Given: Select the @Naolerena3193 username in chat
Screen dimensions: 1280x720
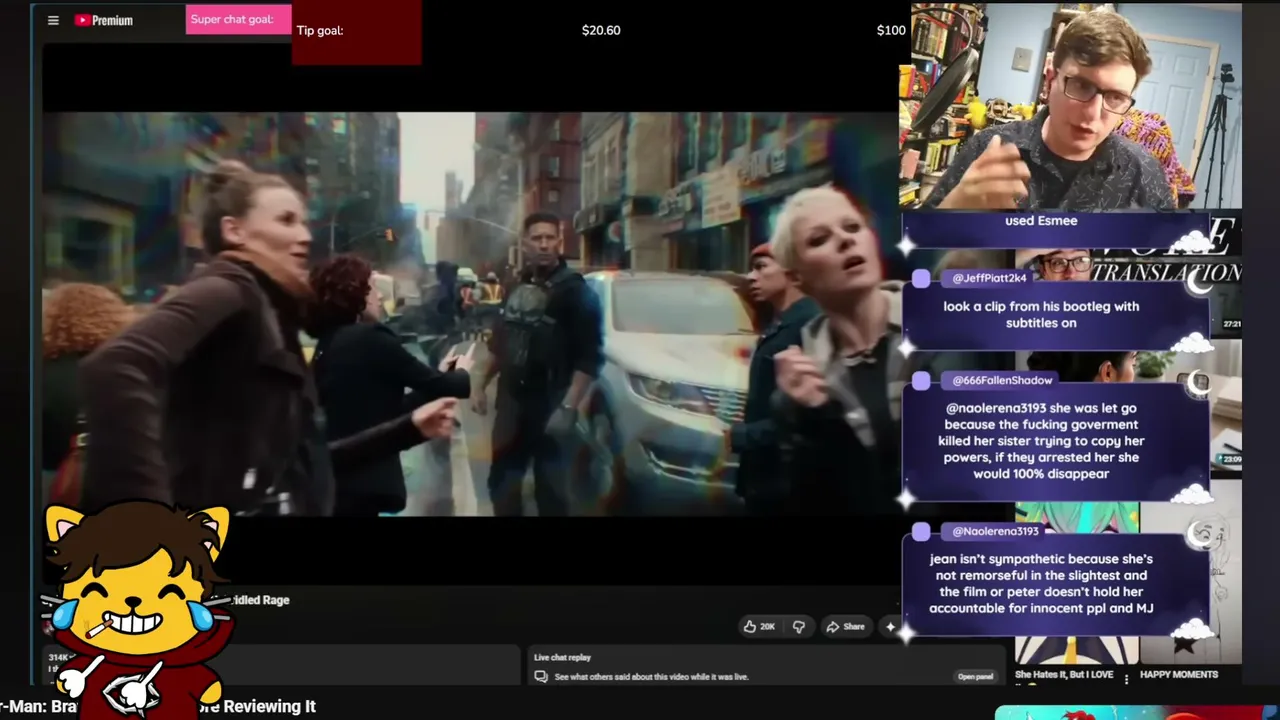Looking at the screenshot, I should 995,531.
